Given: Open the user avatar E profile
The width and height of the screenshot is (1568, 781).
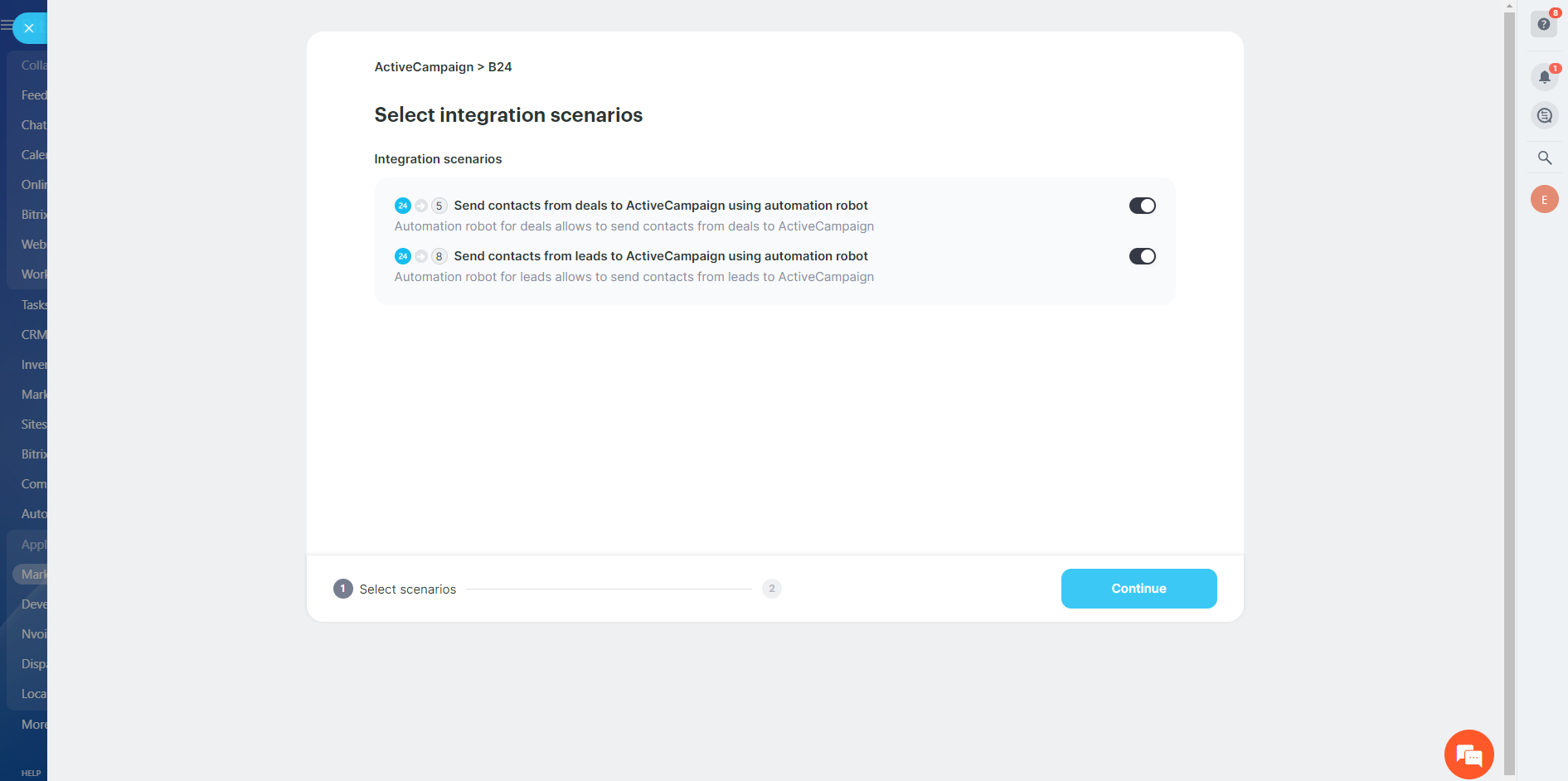Looking at the screenshot, I should tap(1544, 199).
